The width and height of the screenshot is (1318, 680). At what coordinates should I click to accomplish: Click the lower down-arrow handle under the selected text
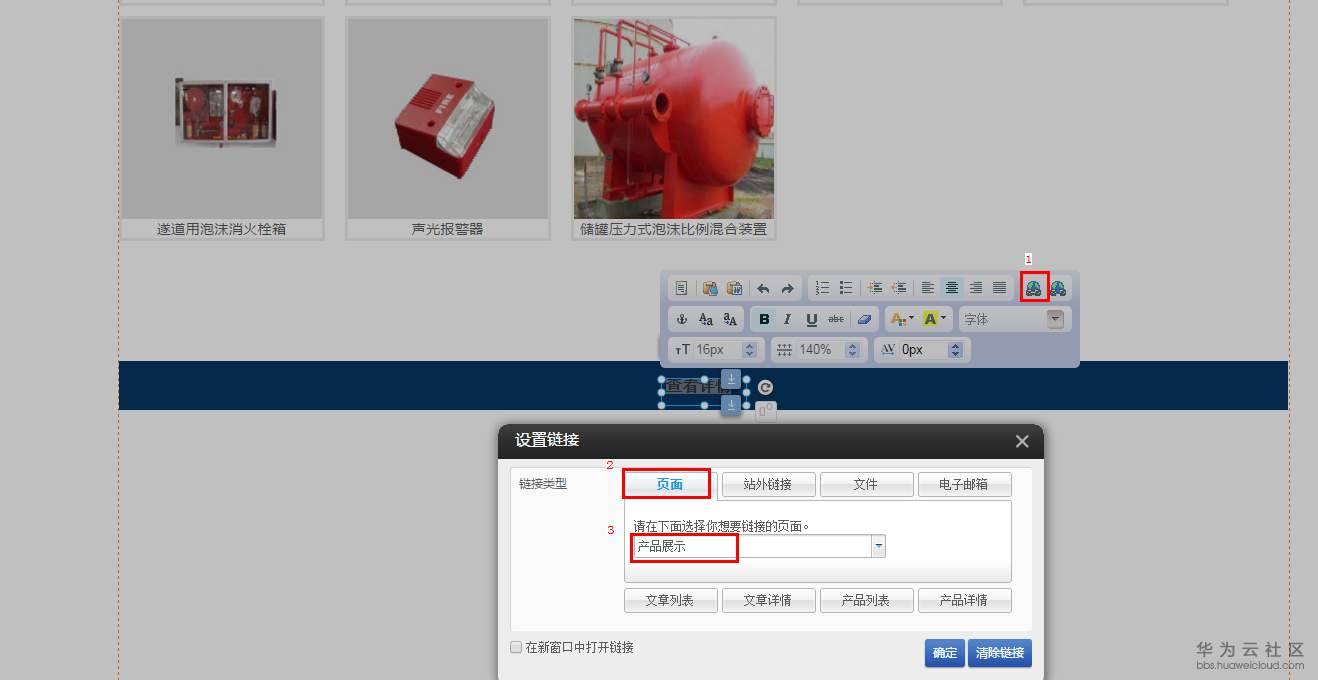731,404
